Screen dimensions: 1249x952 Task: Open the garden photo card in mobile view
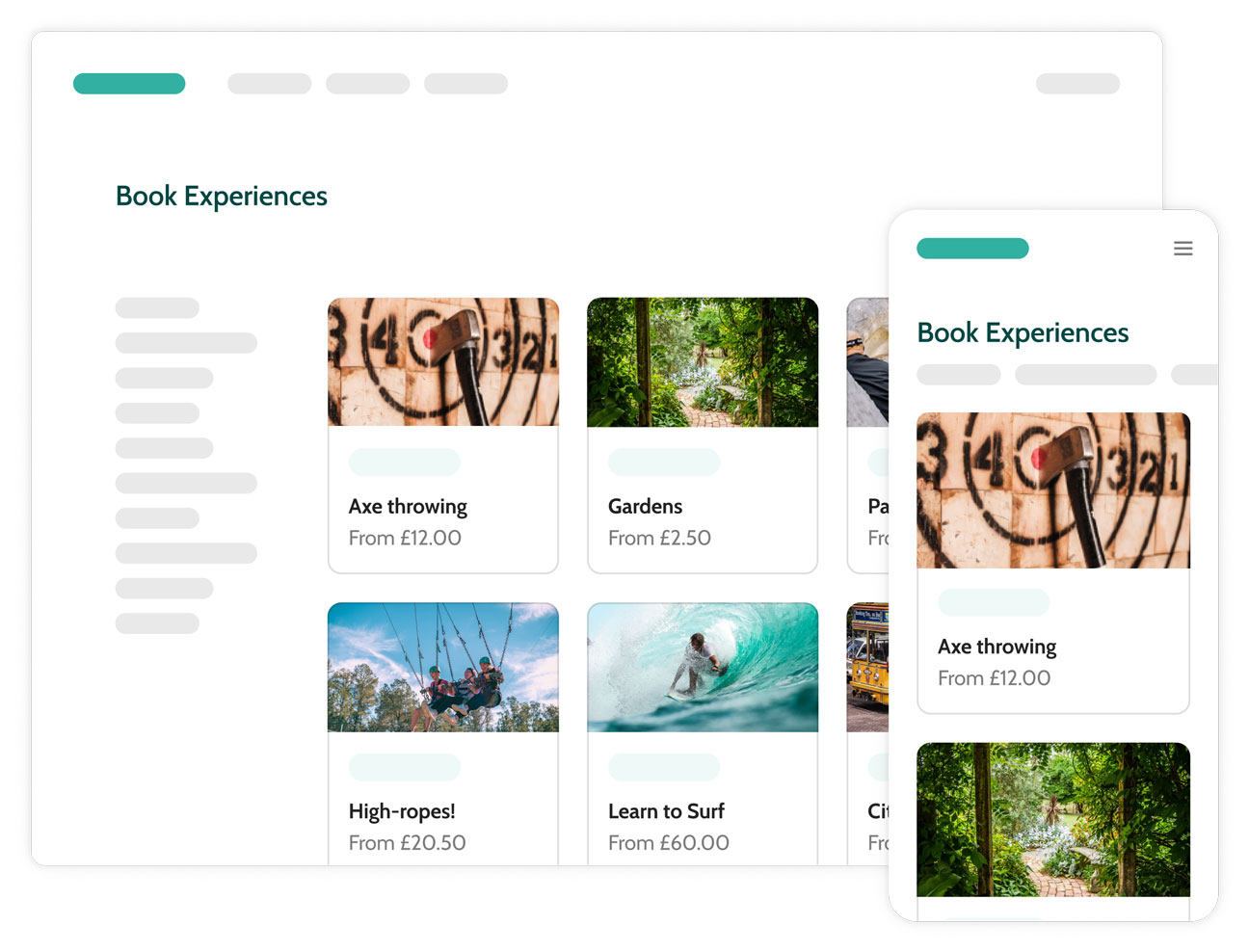(1053, 820)
